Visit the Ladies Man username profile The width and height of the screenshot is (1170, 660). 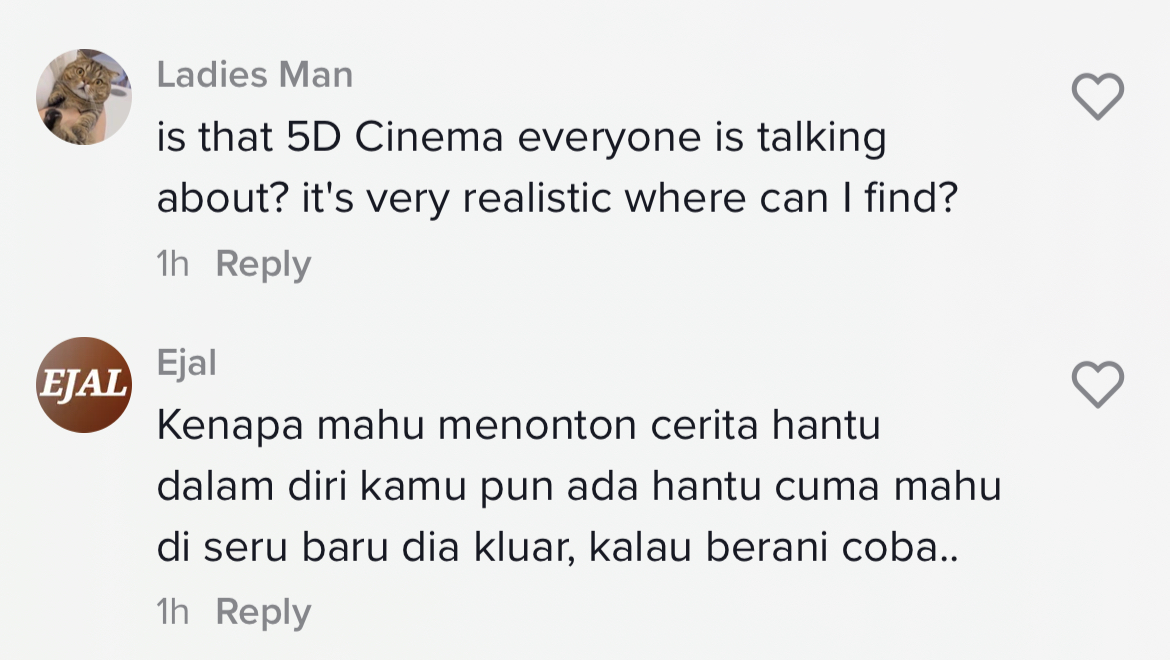[255, 75]
